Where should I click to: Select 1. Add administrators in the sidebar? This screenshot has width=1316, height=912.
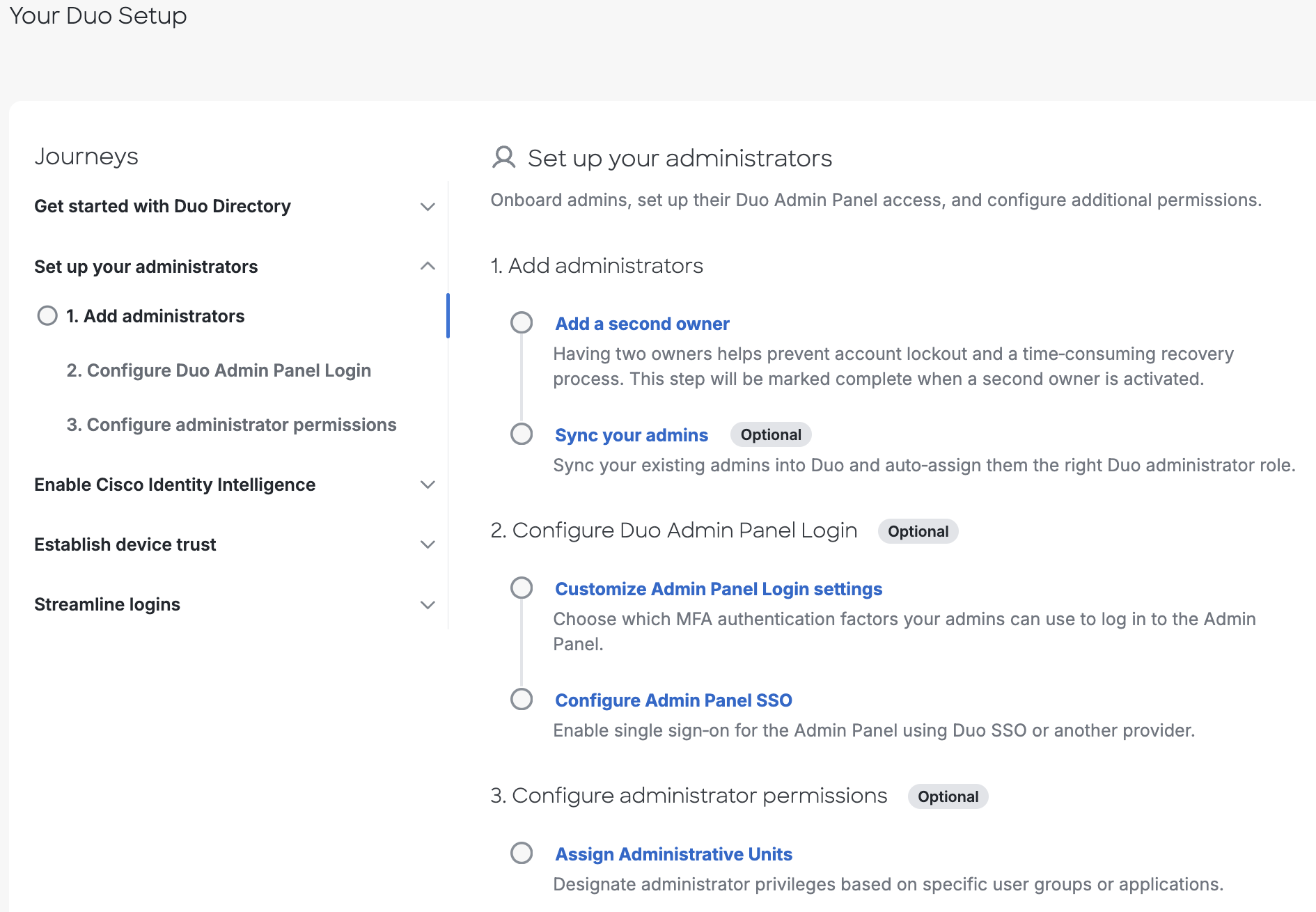[155, 315]
